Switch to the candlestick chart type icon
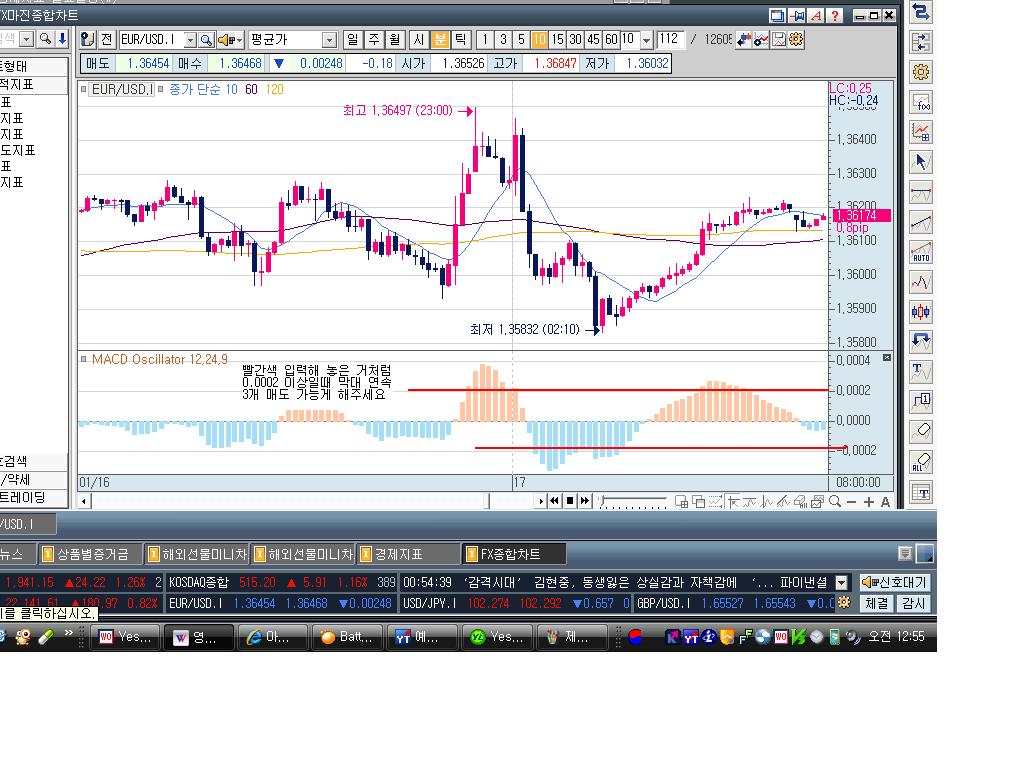 pyautogui.click(x=921, y=312)
